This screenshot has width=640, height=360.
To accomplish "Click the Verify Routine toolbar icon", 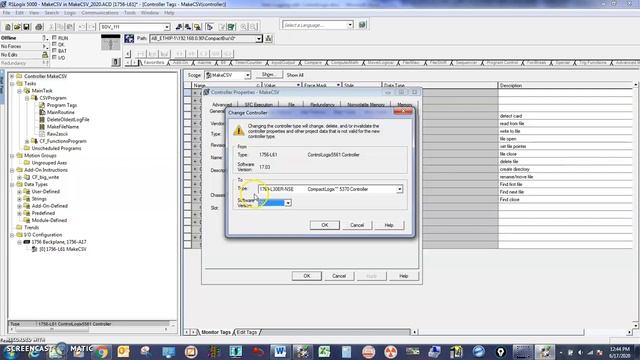I will 222,27.
